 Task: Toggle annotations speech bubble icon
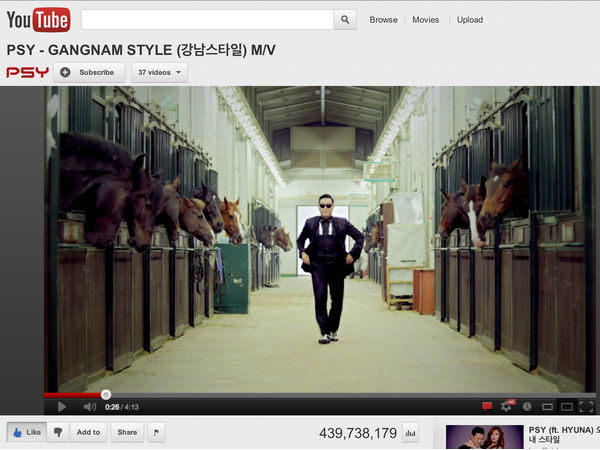487,406
